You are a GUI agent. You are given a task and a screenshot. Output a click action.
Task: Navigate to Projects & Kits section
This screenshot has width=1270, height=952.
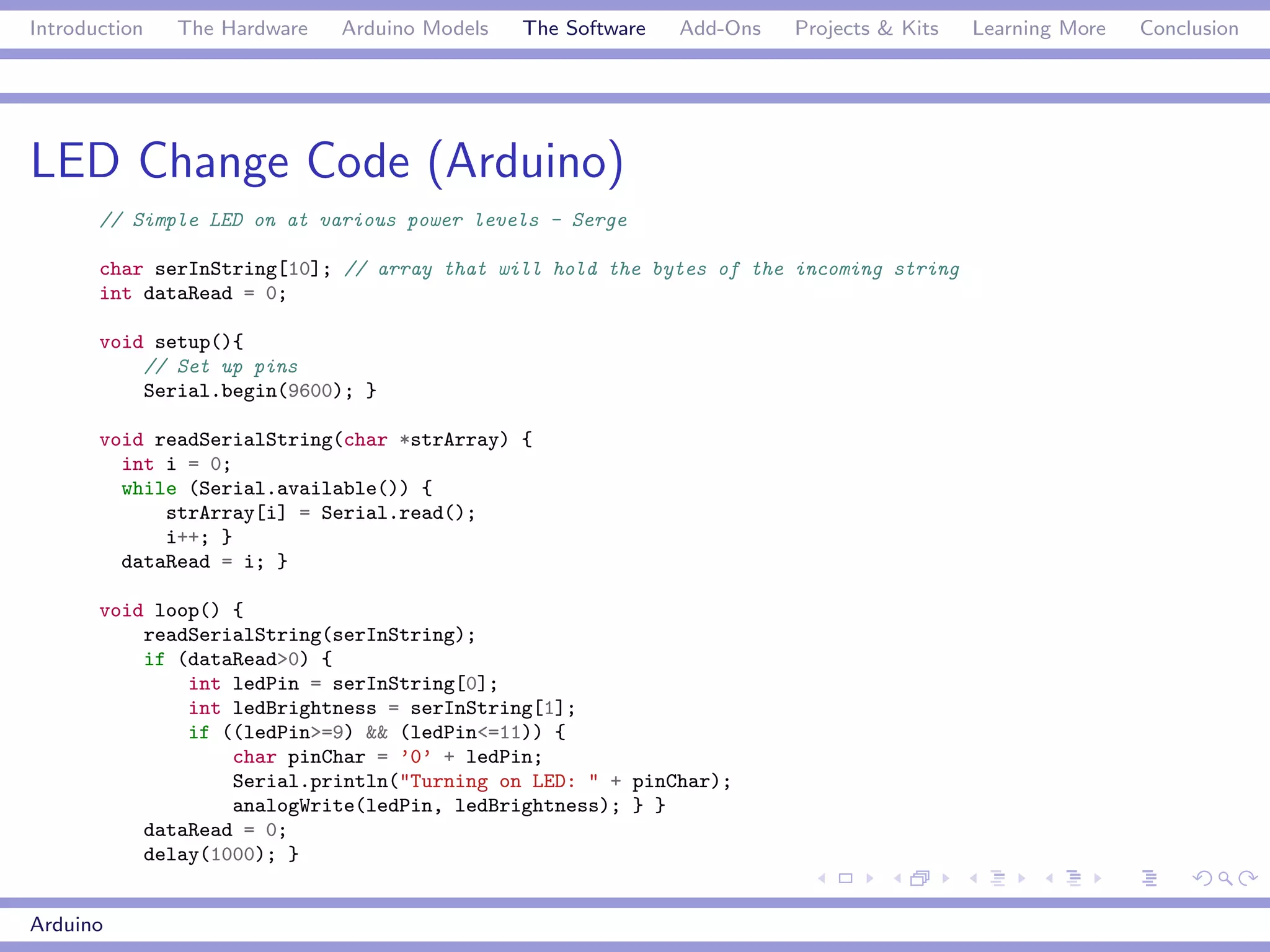point(866,29)
